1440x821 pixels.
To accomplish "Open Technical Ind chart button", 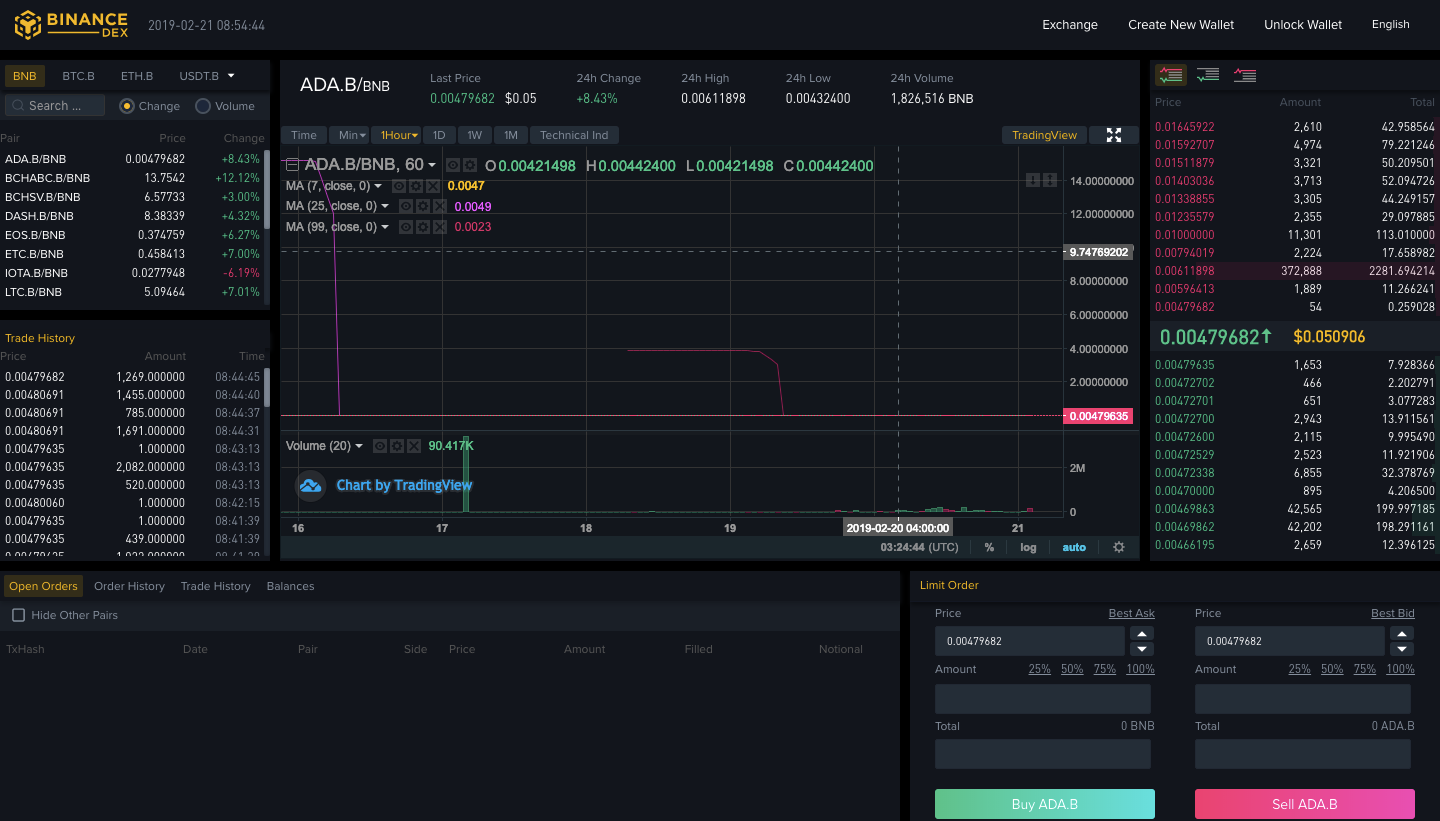I will tap(574, 135).
